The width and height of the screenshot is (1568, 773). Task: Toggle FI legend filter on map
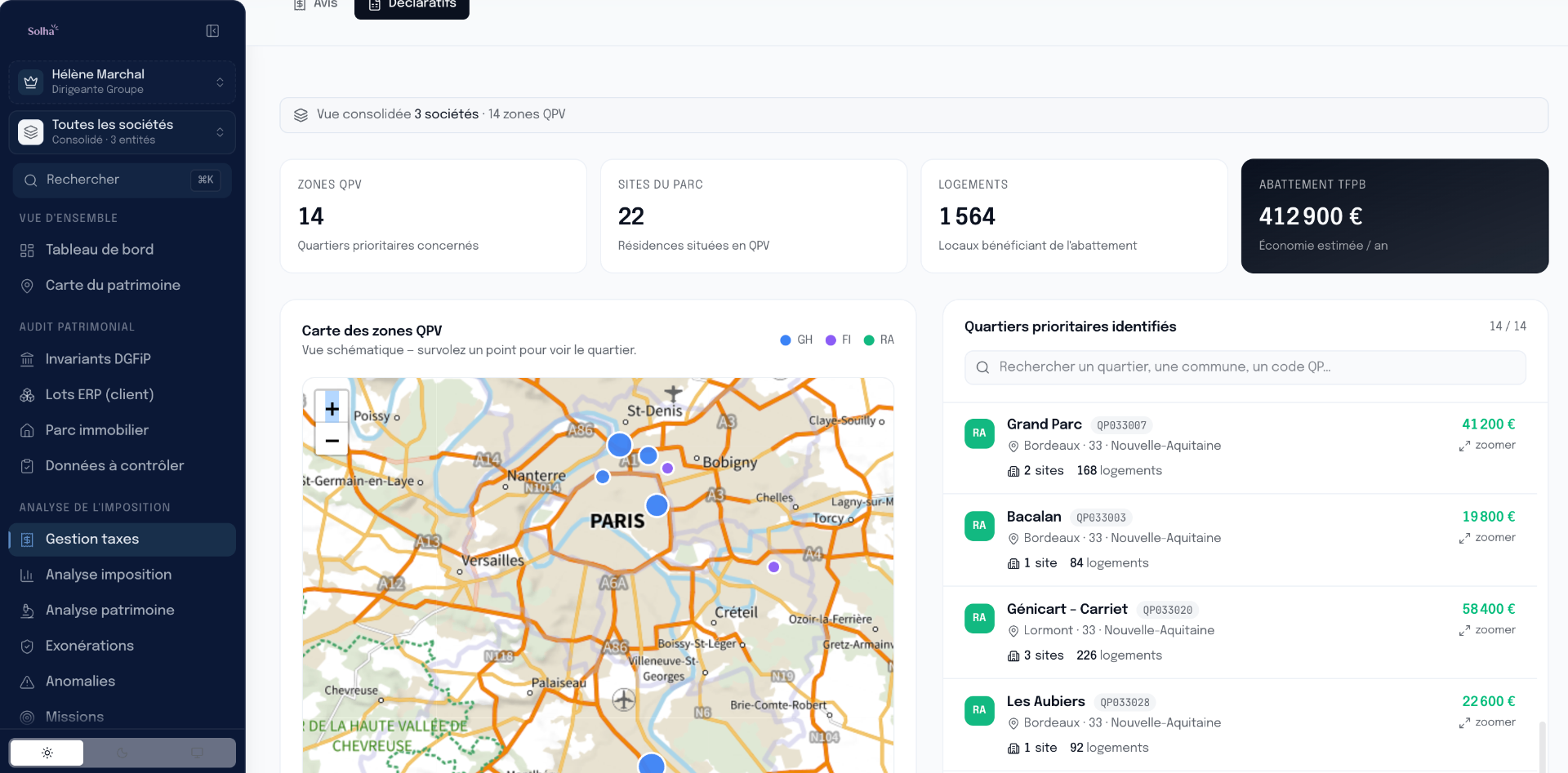click(838, 340)
